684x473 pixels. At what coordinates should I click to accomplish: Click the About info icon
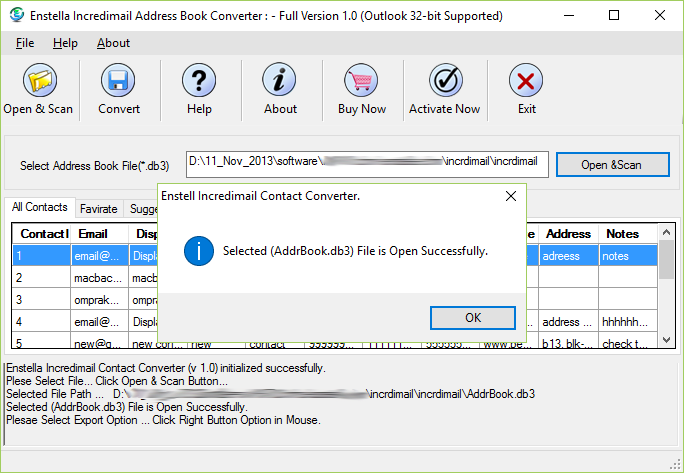point(280,81)
